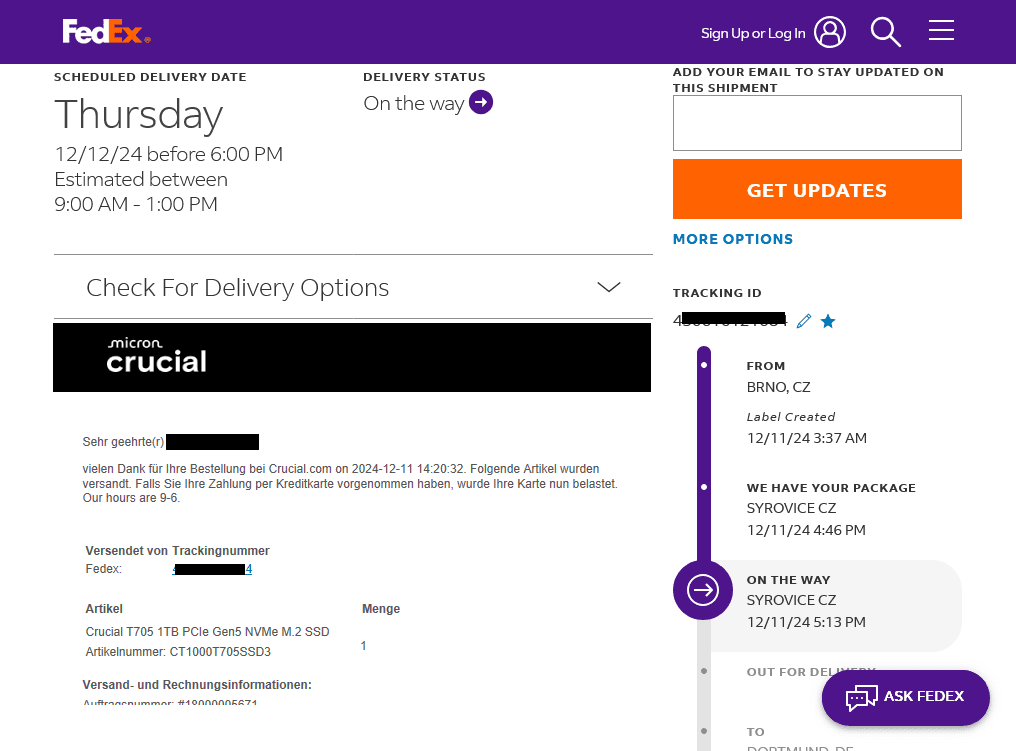Click the Check For Delivery Options heading
Viewport: 1016px width, 751px height.
pos(238,287)
